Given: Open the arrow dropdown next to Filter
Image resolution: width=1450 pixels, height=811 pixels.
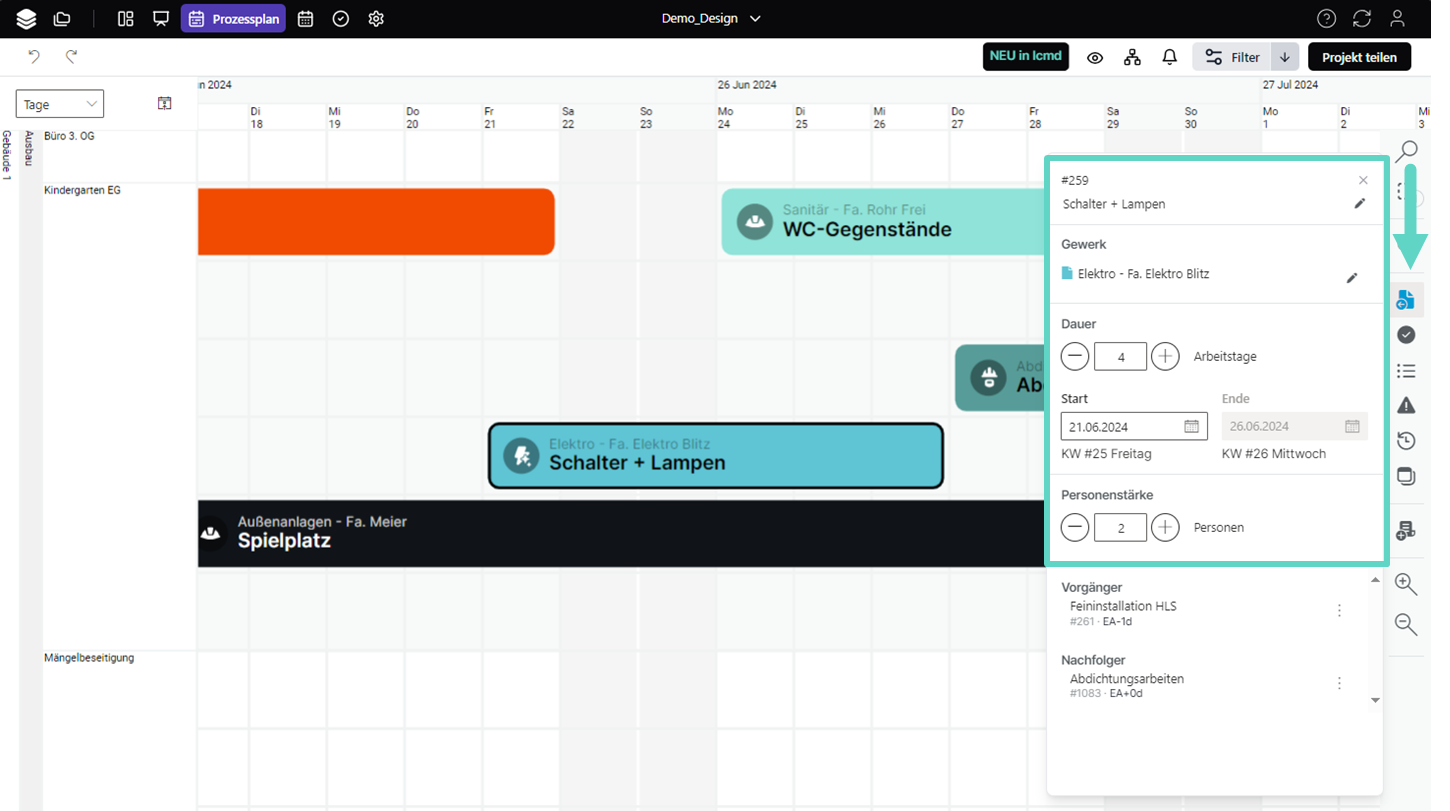Looking at the screenshot, I should [x=1285, y=57].
